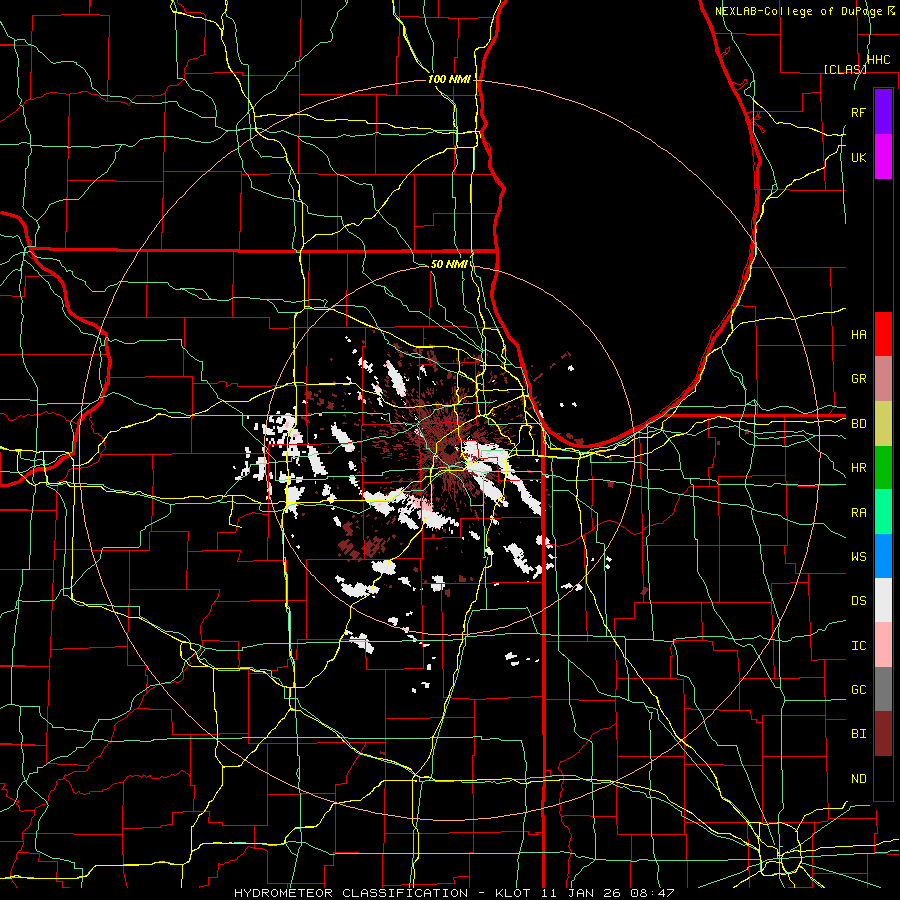
Task: Click the HA legend label
Action: [858, 335]
